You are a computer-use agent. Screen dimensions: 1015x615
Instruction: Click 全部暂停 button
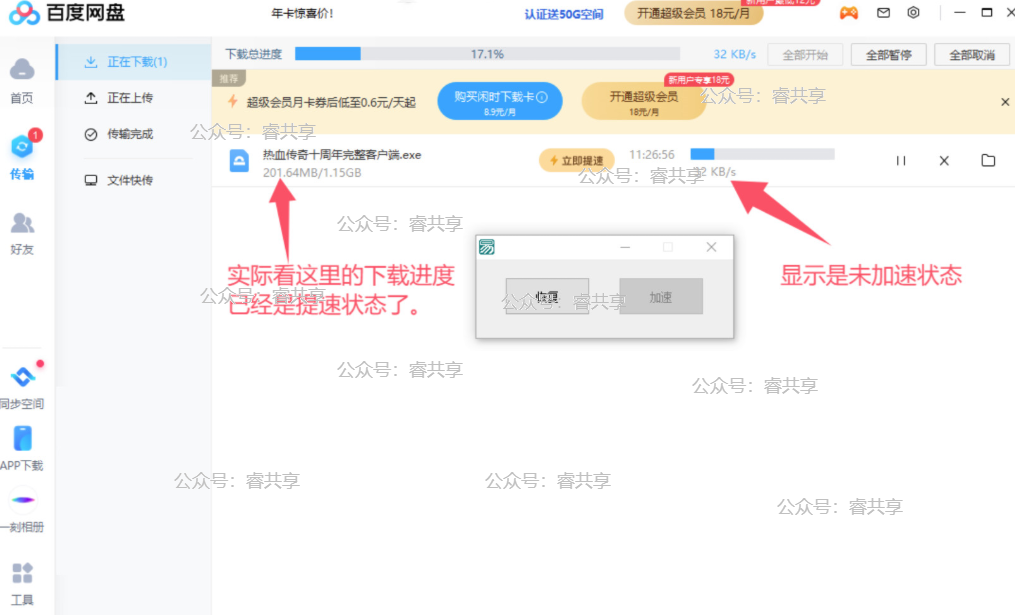point(888,55)
